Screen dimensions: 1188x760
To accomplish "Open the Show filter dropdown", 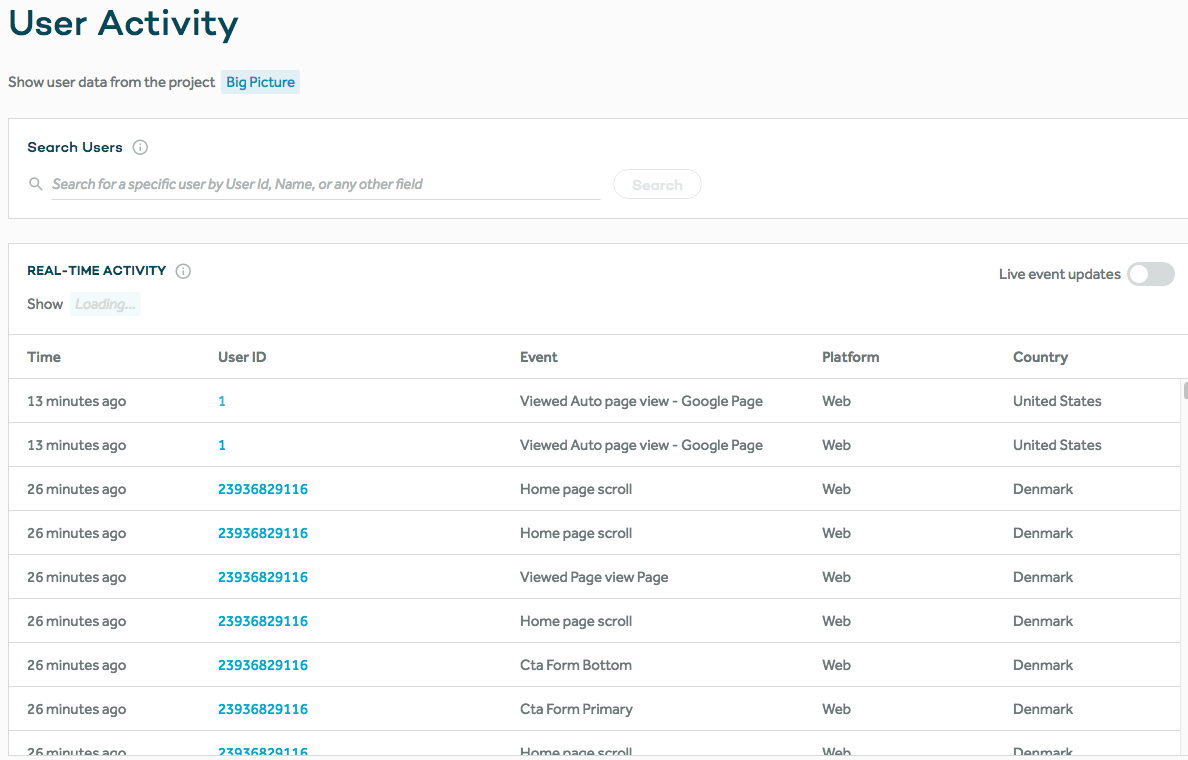I will click(x=105, y=304).
